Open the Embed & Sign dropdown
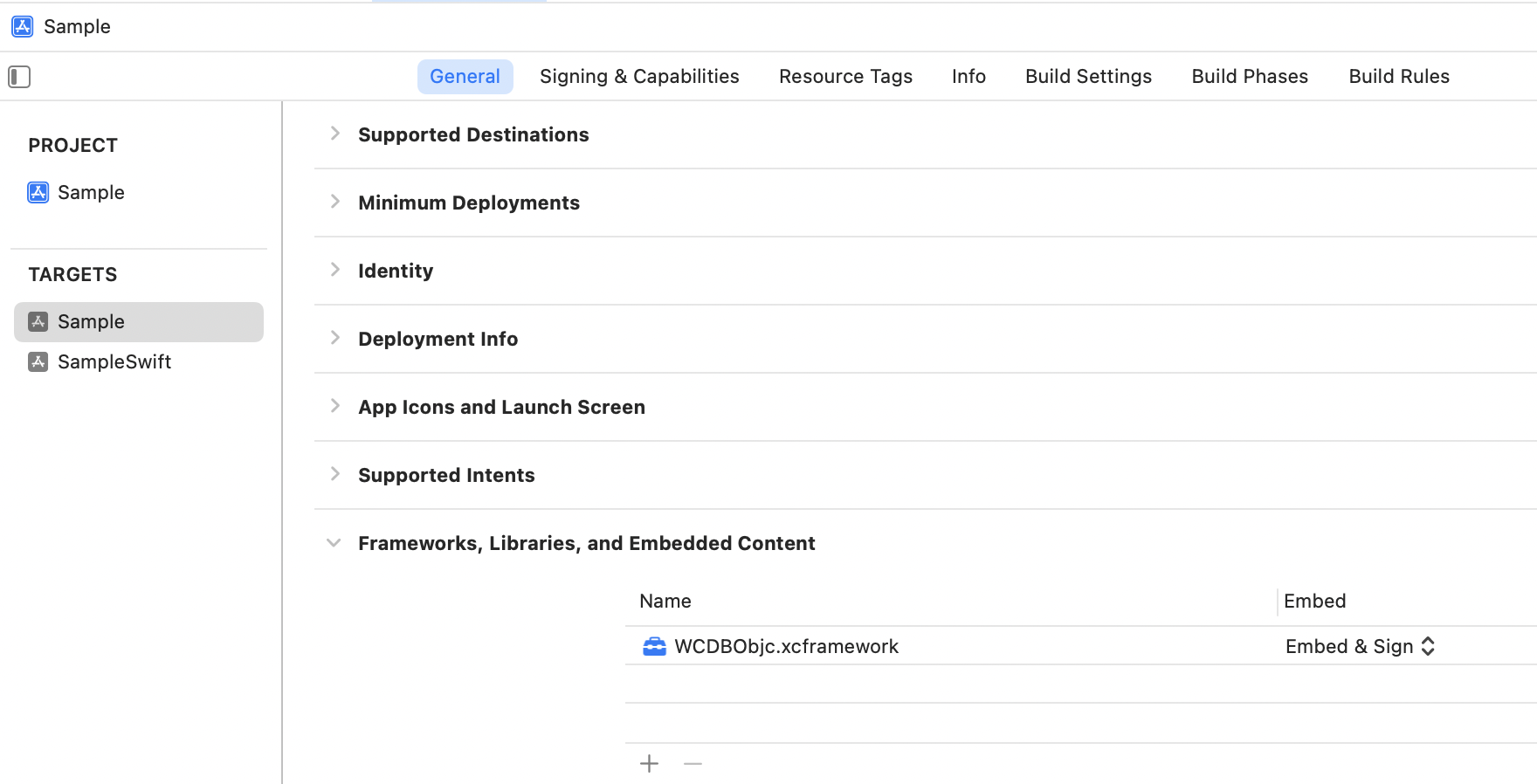The height and width of the screenshot is (784, 1537). (x=1360, y=646)
